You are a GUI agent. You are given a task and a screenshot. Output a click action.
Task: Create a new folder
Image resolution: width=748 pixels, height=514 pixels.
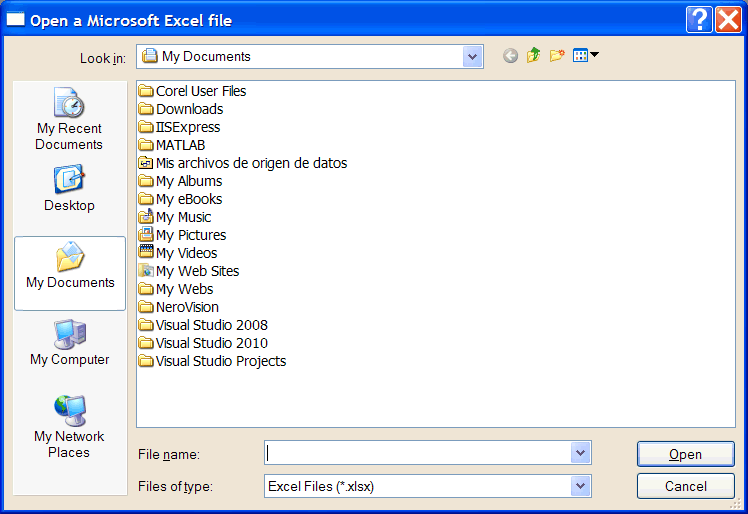(x=557, y=55)
